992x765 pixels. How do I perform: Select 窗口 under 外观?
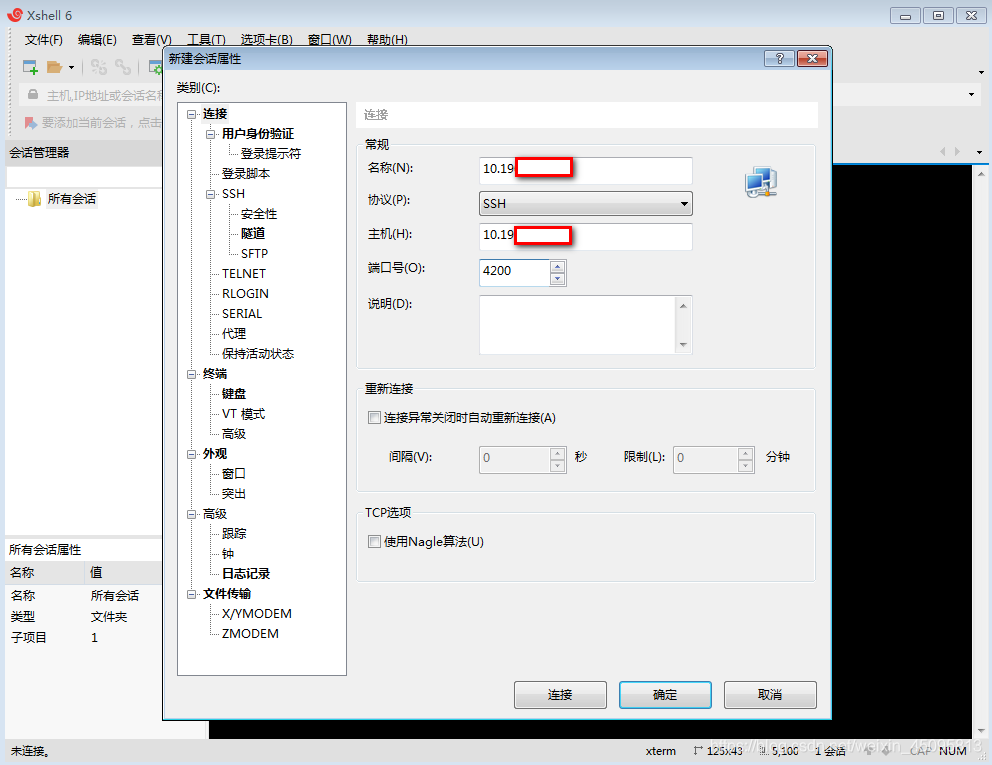click(234, 474)
